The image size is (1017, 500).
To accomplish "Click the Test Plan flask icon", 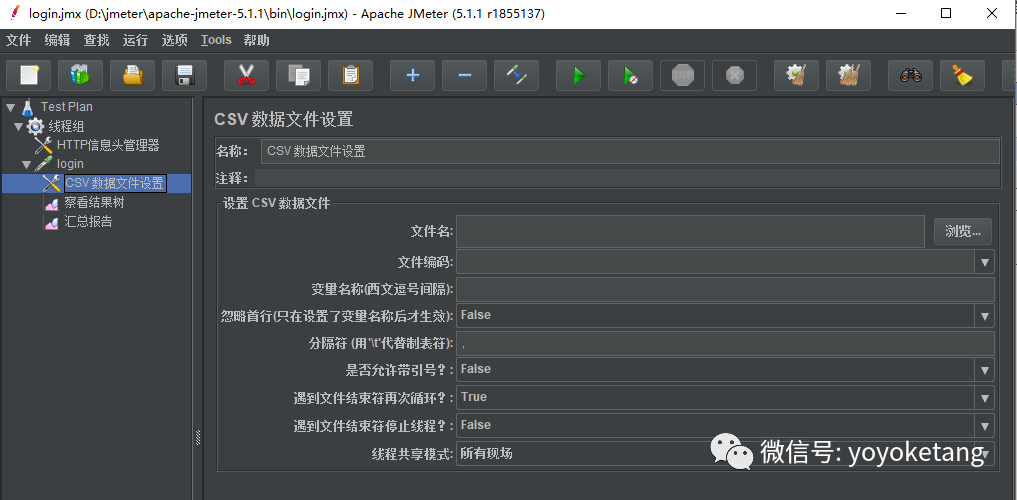I will click(27, 107).
